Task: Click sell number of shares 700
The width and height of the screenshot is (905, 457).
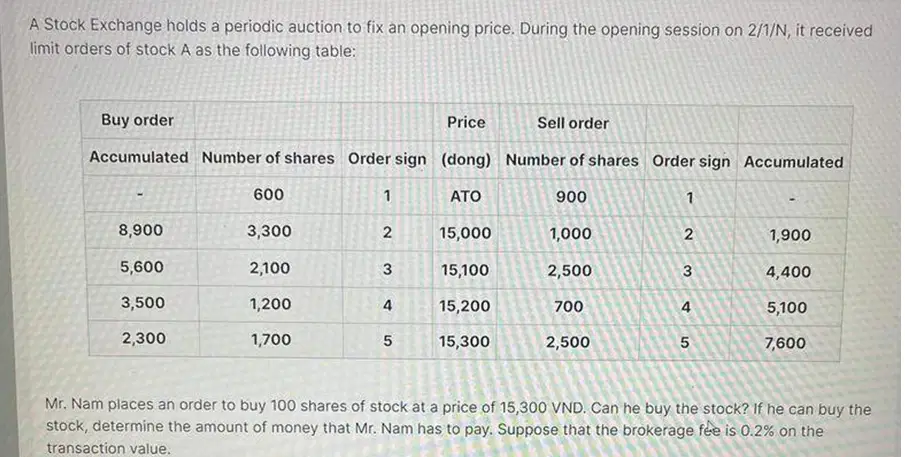Action: [569, 306]
